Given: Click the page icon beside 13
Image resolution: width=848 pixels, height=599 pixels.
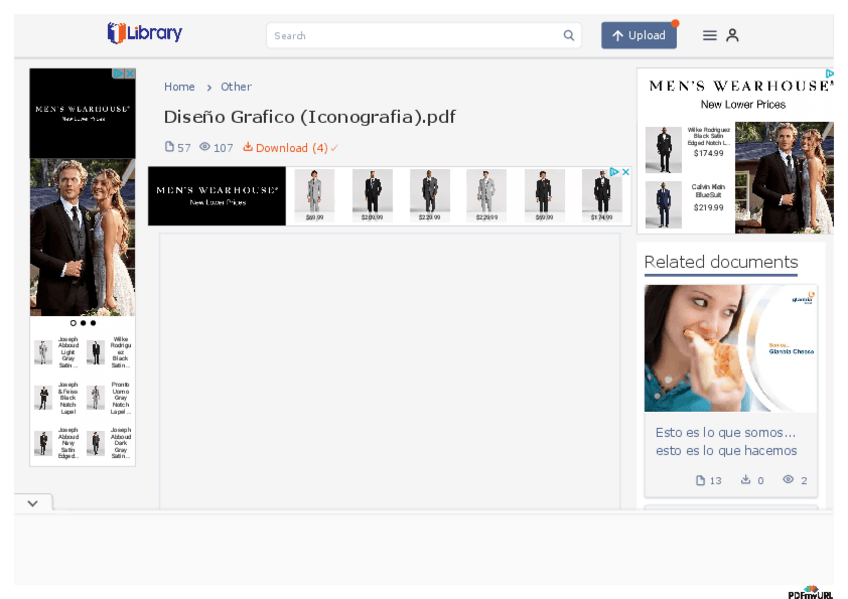Looking at the screenshot, I should click(700, 481).
